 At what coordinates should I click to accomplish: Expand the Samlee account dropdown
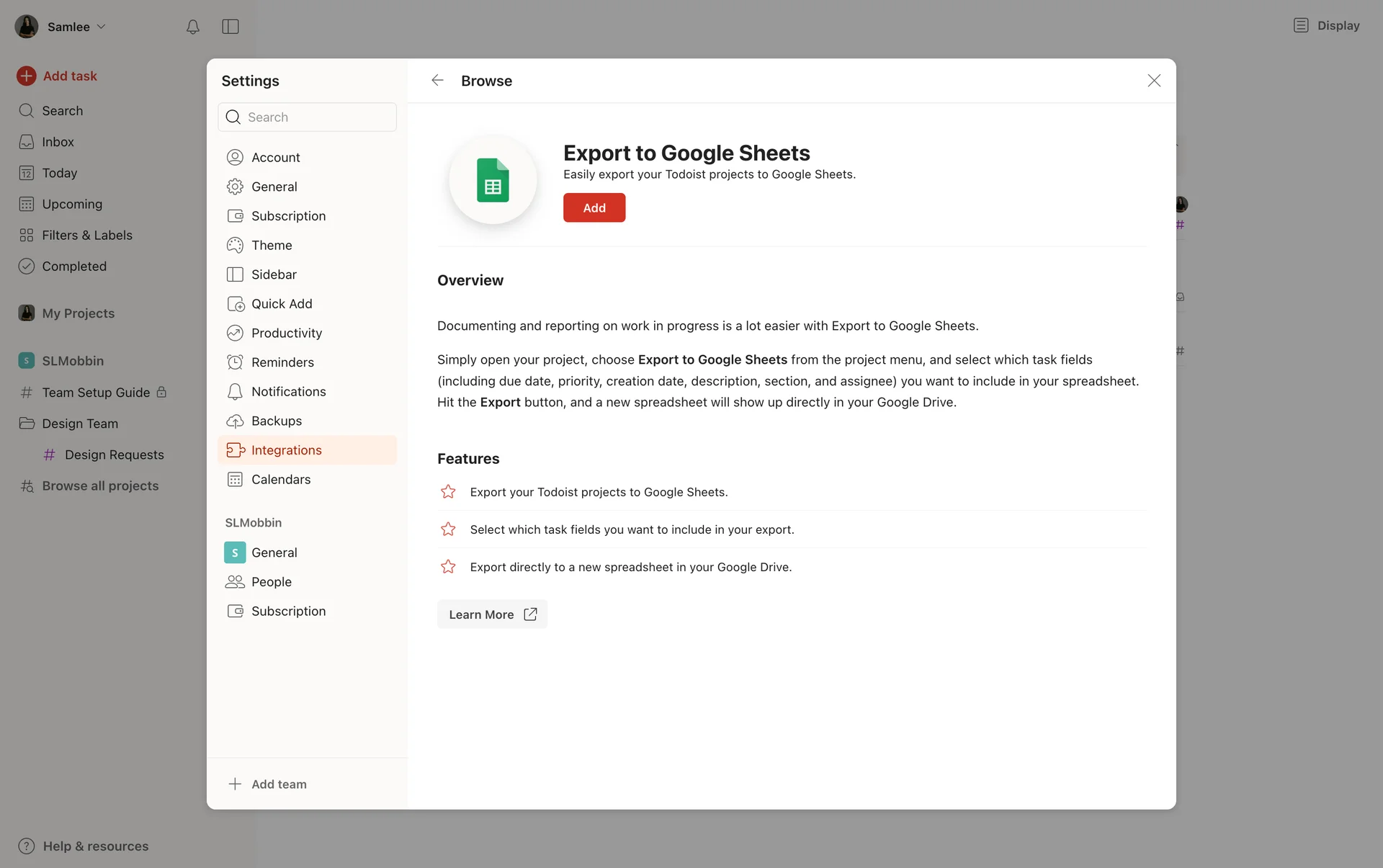[68, 27]
